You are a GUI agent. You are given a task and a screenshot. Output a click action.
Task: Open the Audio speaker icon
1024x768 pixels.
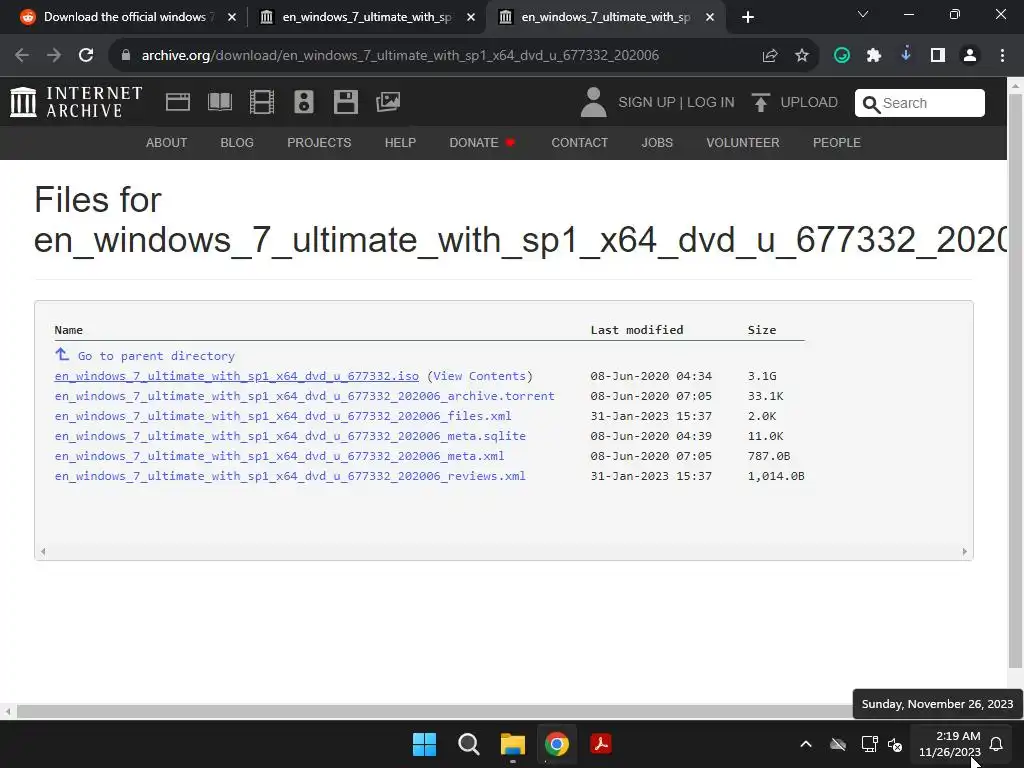click(x=304, y=102)
